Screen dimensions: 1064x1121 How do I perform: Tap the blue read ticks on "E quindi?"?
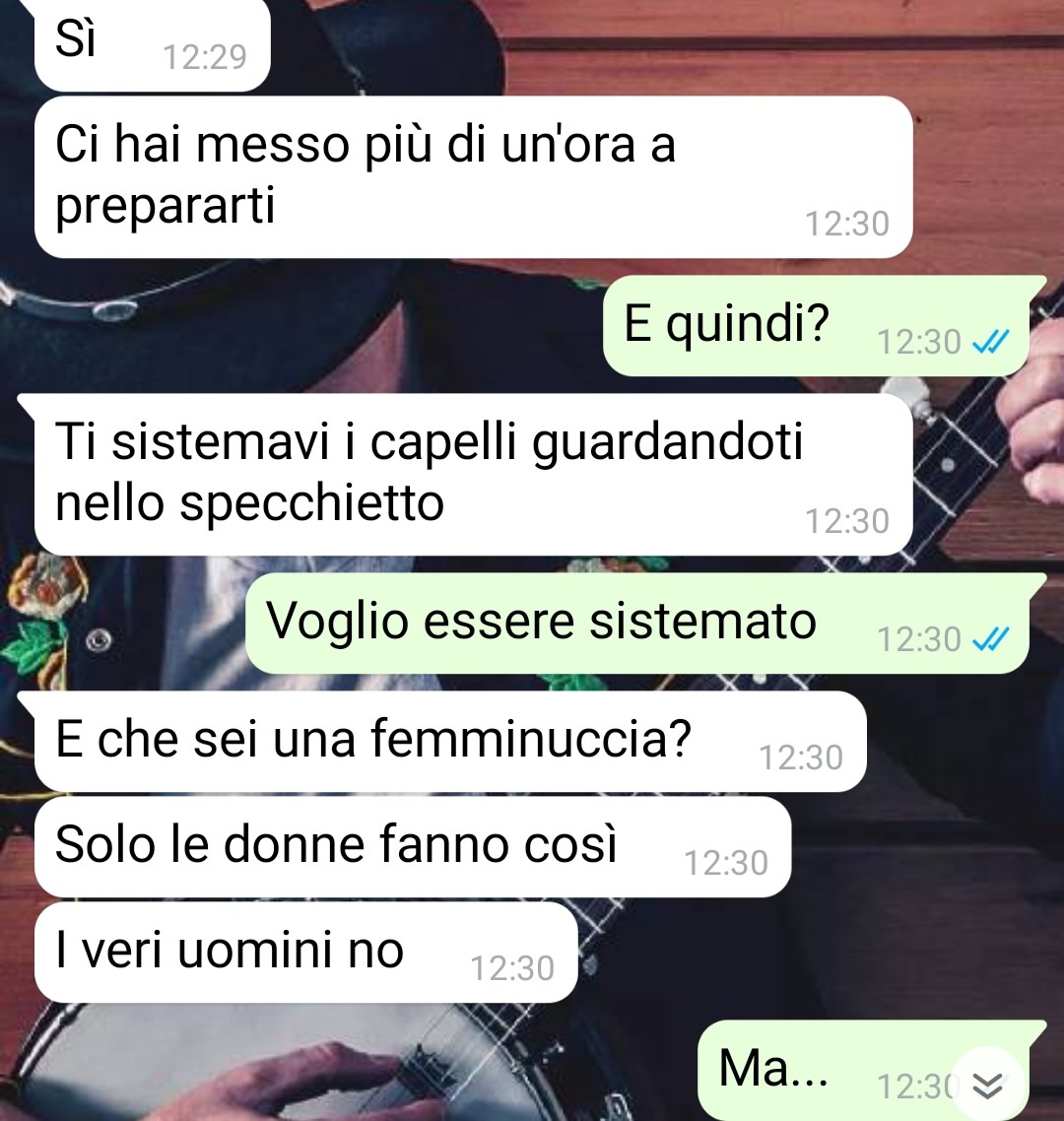tap(990, 342)
